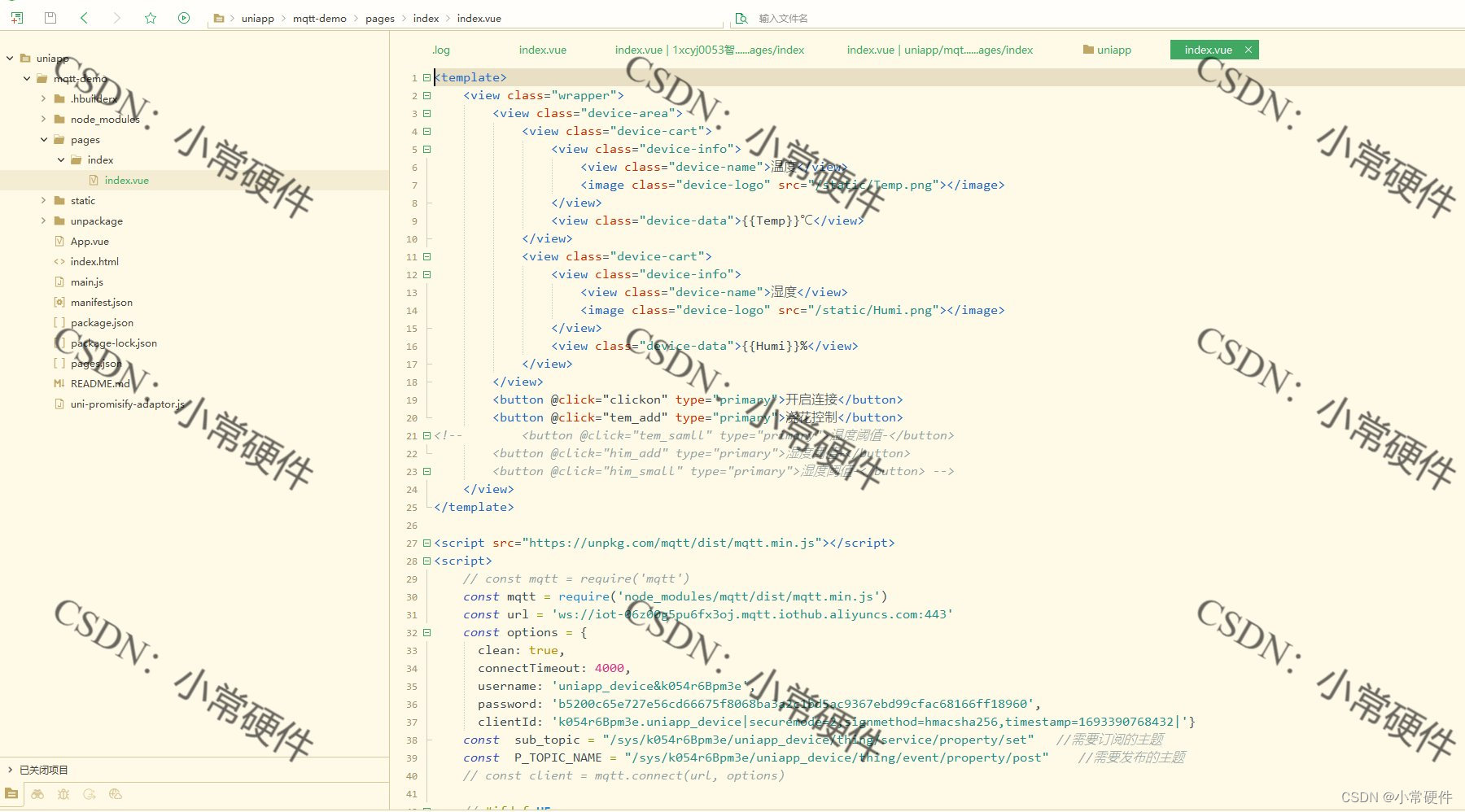Collapse the pages folder
Viewport: 1465px width, 812px height.
(x=44, y=139)
